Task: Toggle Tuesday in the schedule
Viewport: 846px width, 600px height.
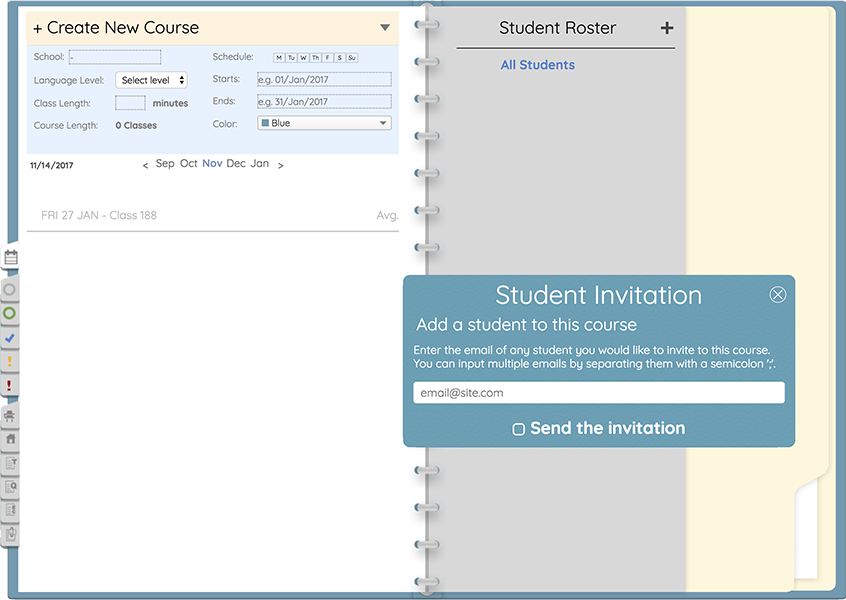Action: (x=291, y=57)
